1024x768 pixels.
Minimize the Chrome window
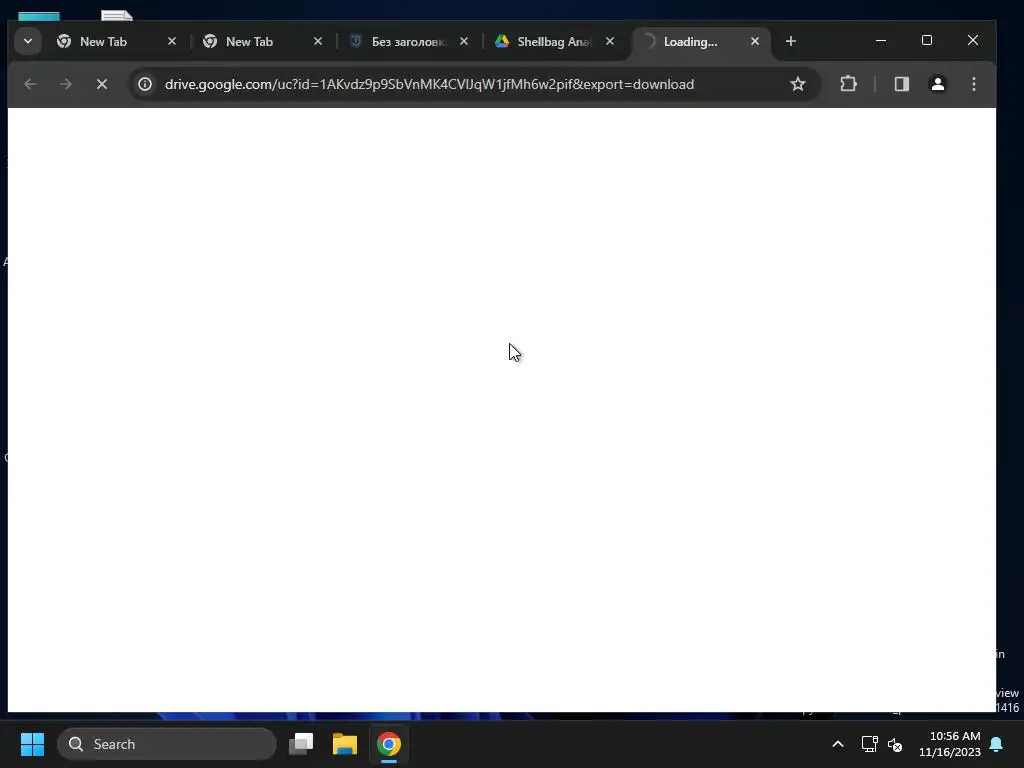[x=881, y=40]
